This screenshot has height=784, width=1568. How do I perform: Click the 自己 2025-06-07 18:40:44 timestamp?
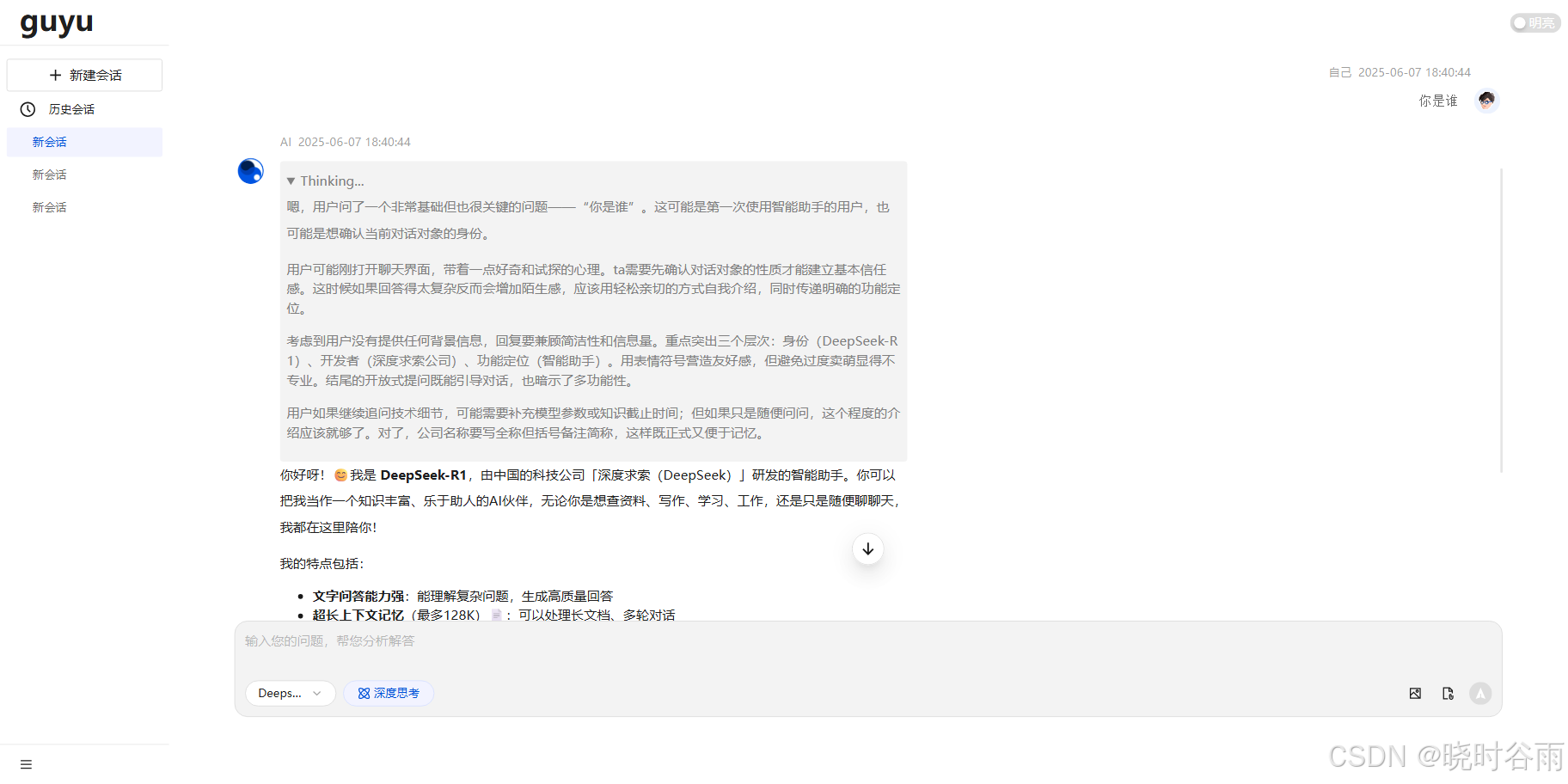(1400, 72)
